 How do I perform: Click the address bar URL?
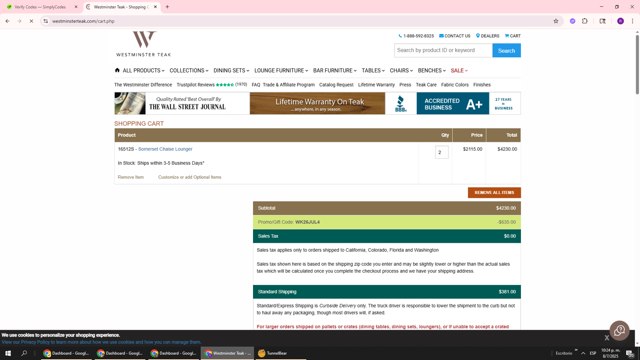[x=83, y=21]
